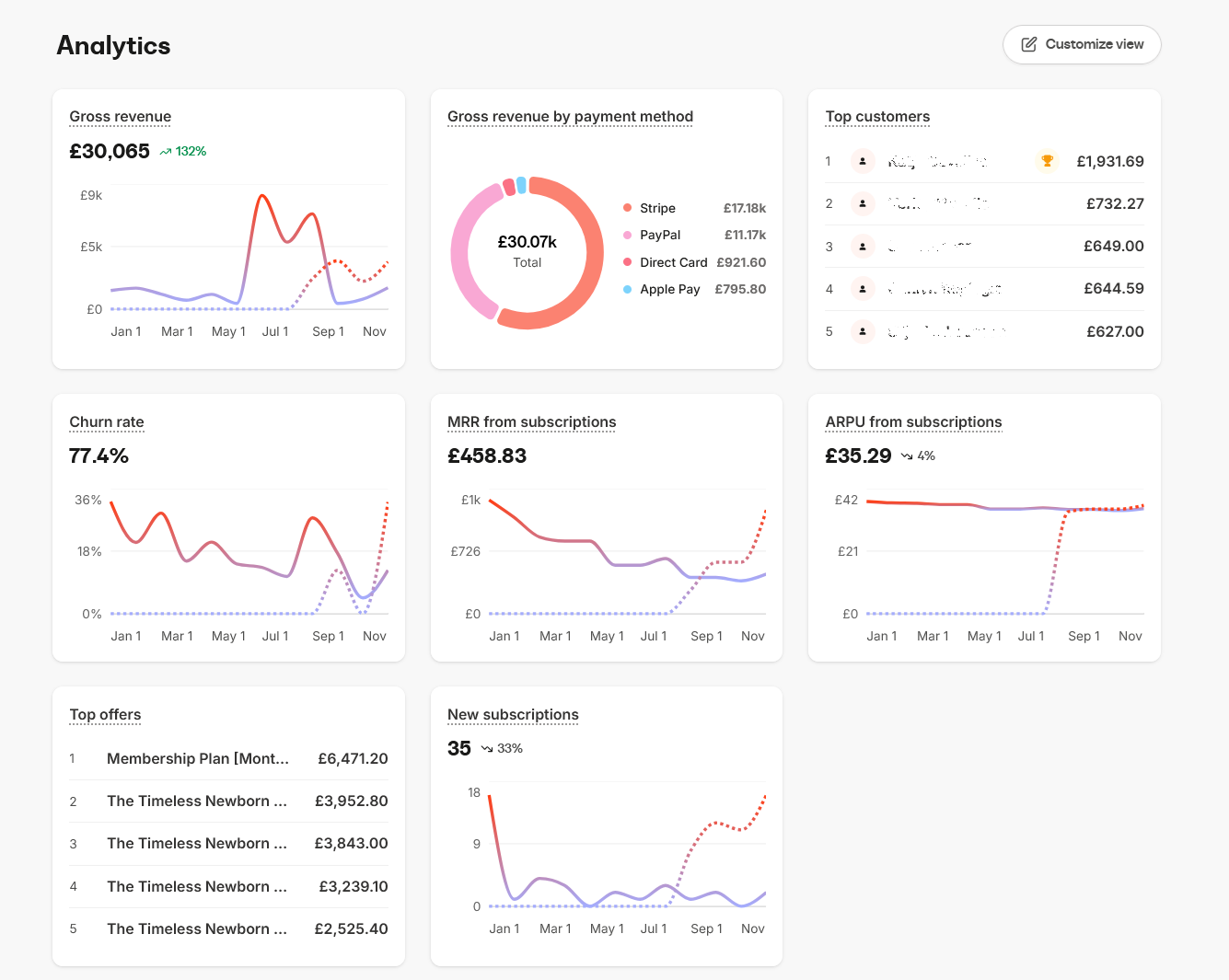The width and height of the screenshot is (1229, 980).
Task: Click the Direct Card color dot
Action: click(x=629, y=262)
